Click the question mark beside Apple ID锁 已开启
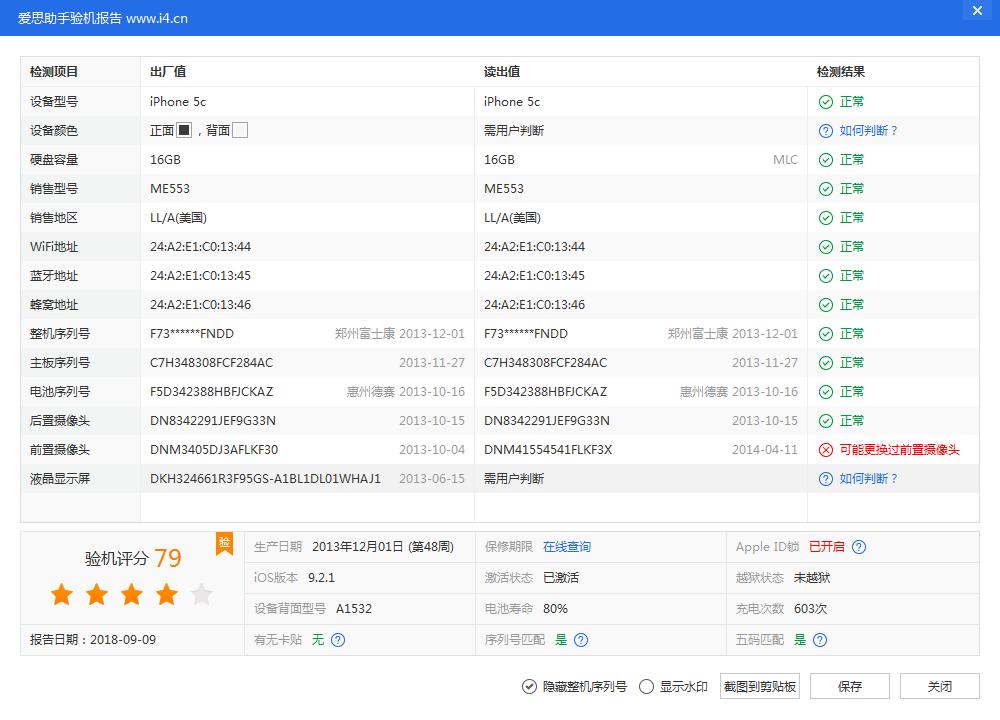Viewport: 1000px width, 720px height. pyautogui.click(x=859, y=547)
